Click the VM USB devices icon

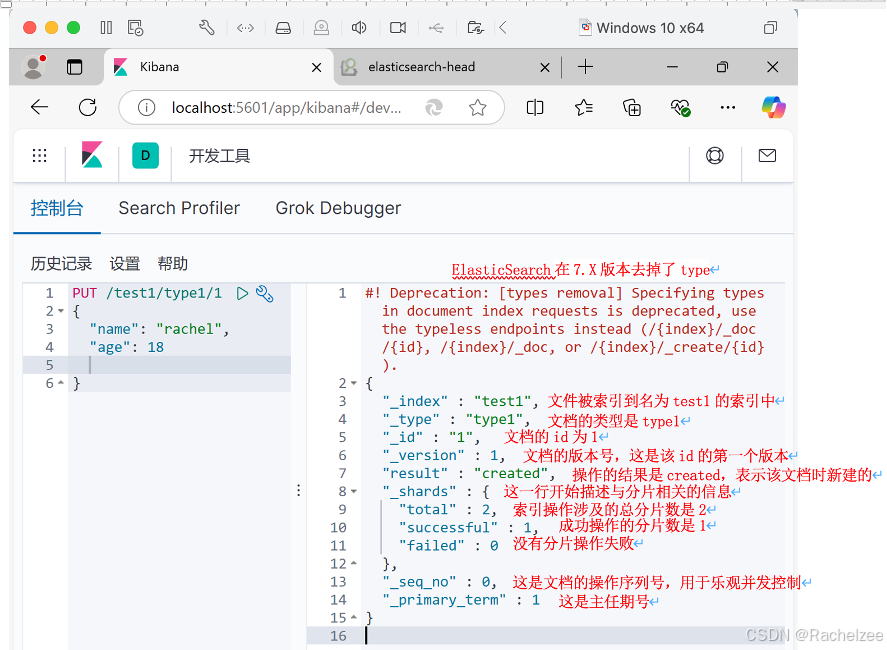pyautogui.click(x=436, y=28)
